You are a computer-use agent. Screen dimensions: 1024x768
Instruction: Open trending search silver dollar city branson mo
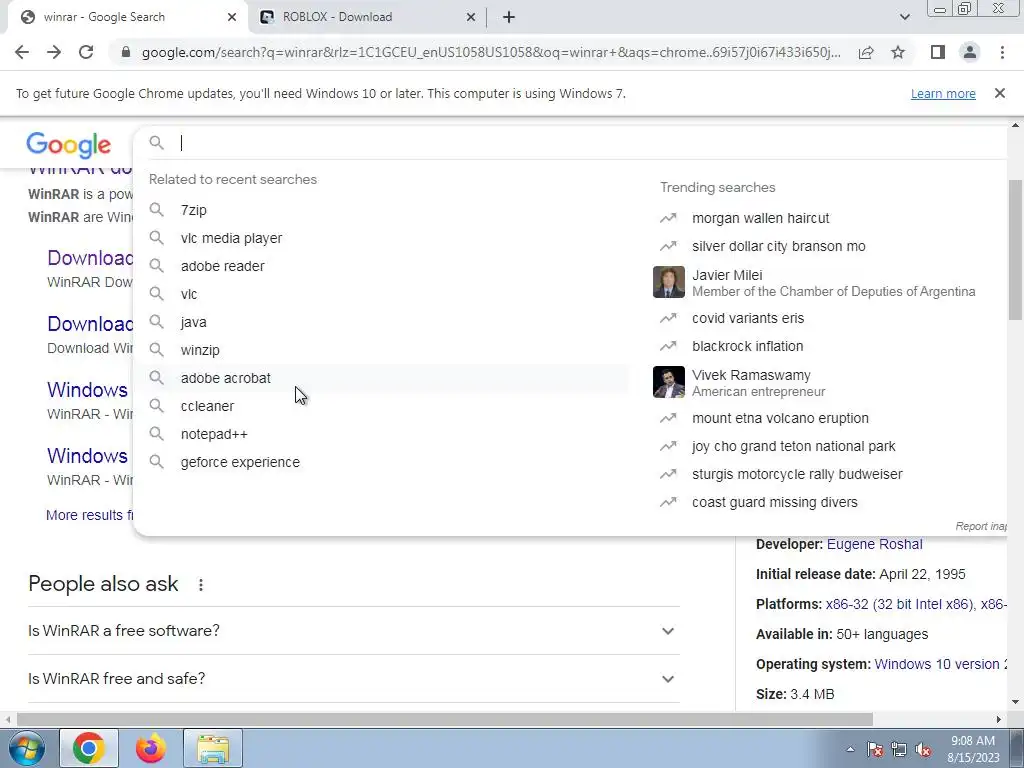tap(778, 246)
